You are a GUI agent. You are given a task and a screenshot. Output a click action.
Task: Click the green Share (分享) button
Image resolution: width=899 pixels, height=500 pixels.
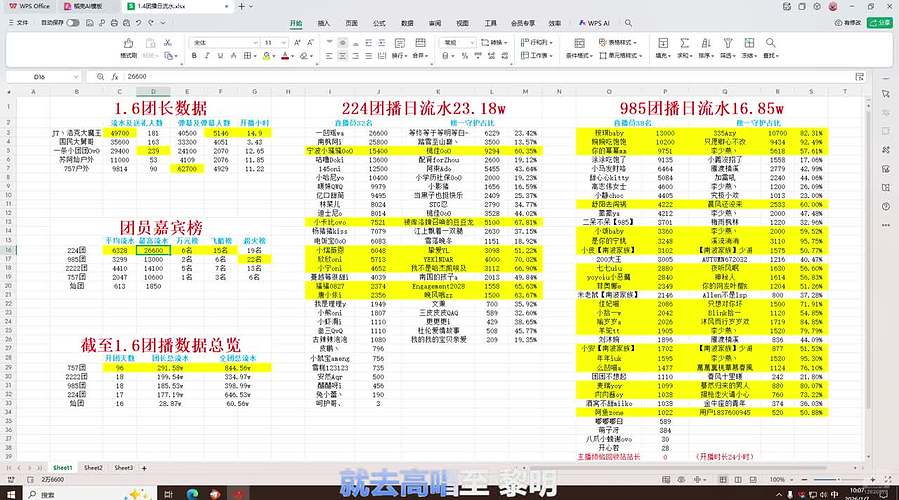pyautogui.click(x=880, y=23)
